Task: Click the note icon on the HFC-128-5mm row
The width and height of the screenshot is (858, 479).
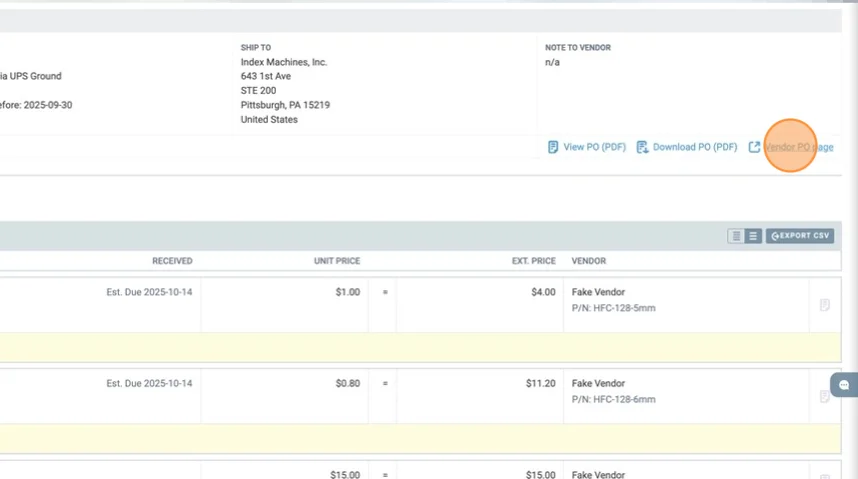Action: 824,305
